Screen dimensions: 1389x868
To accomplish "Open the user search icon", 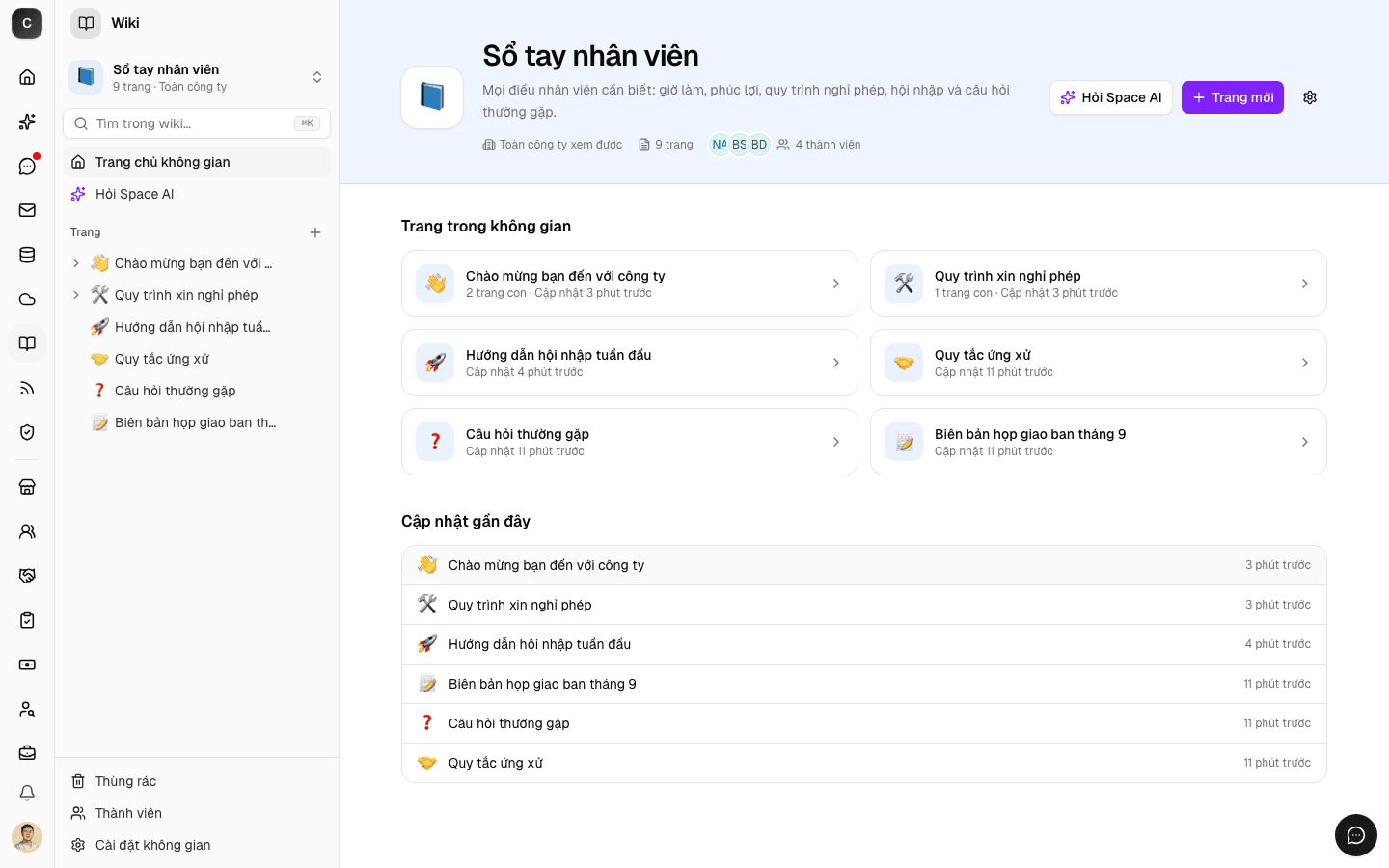I will [x=27, y=709].
